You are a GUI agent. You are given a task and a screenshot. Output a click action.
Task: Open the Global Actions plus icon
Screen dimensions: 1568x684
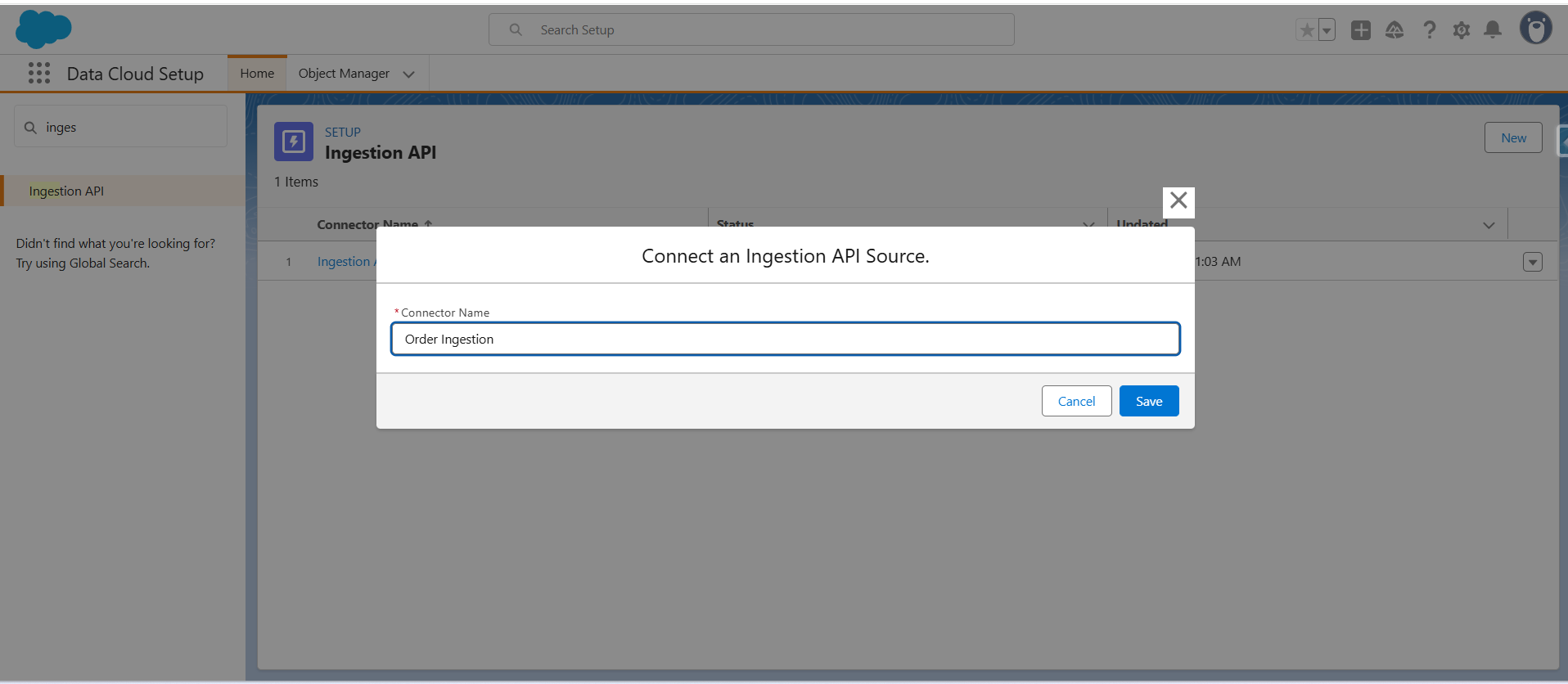tap(1360, 30)
